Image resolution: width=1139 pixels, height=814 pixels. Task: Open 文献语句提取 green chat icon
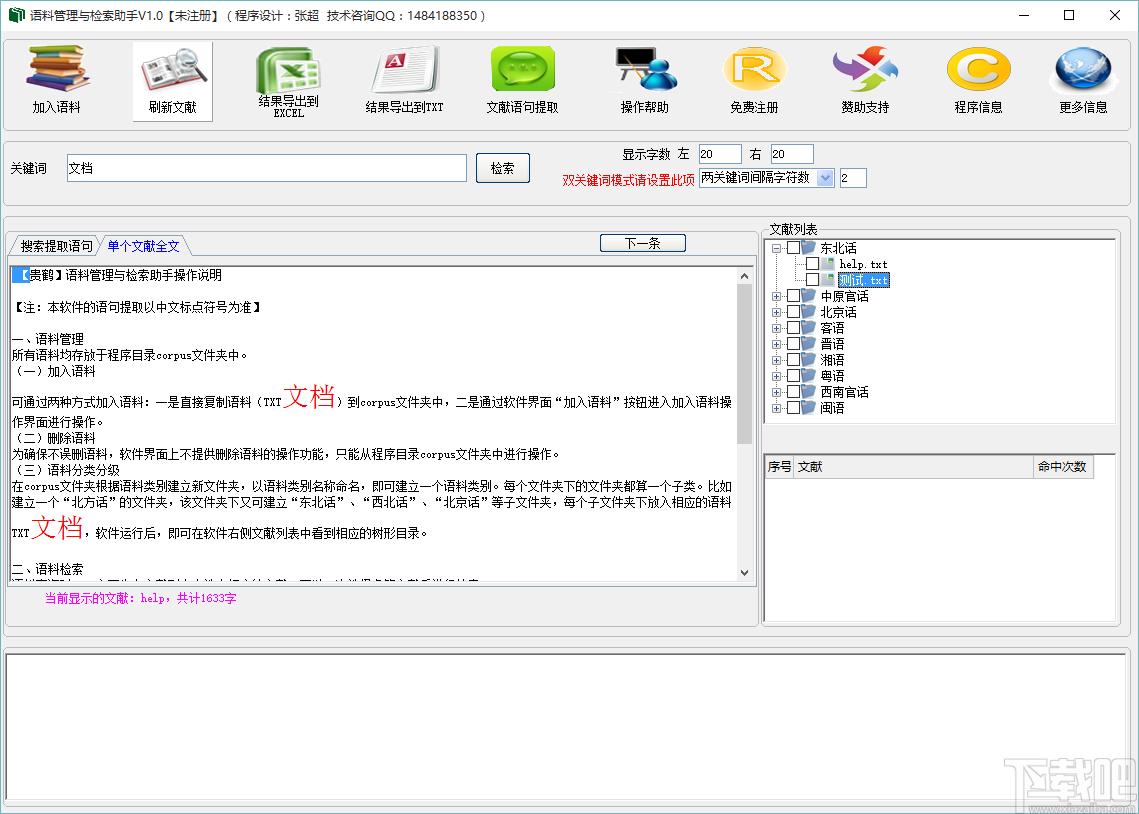tap(522, 69)
